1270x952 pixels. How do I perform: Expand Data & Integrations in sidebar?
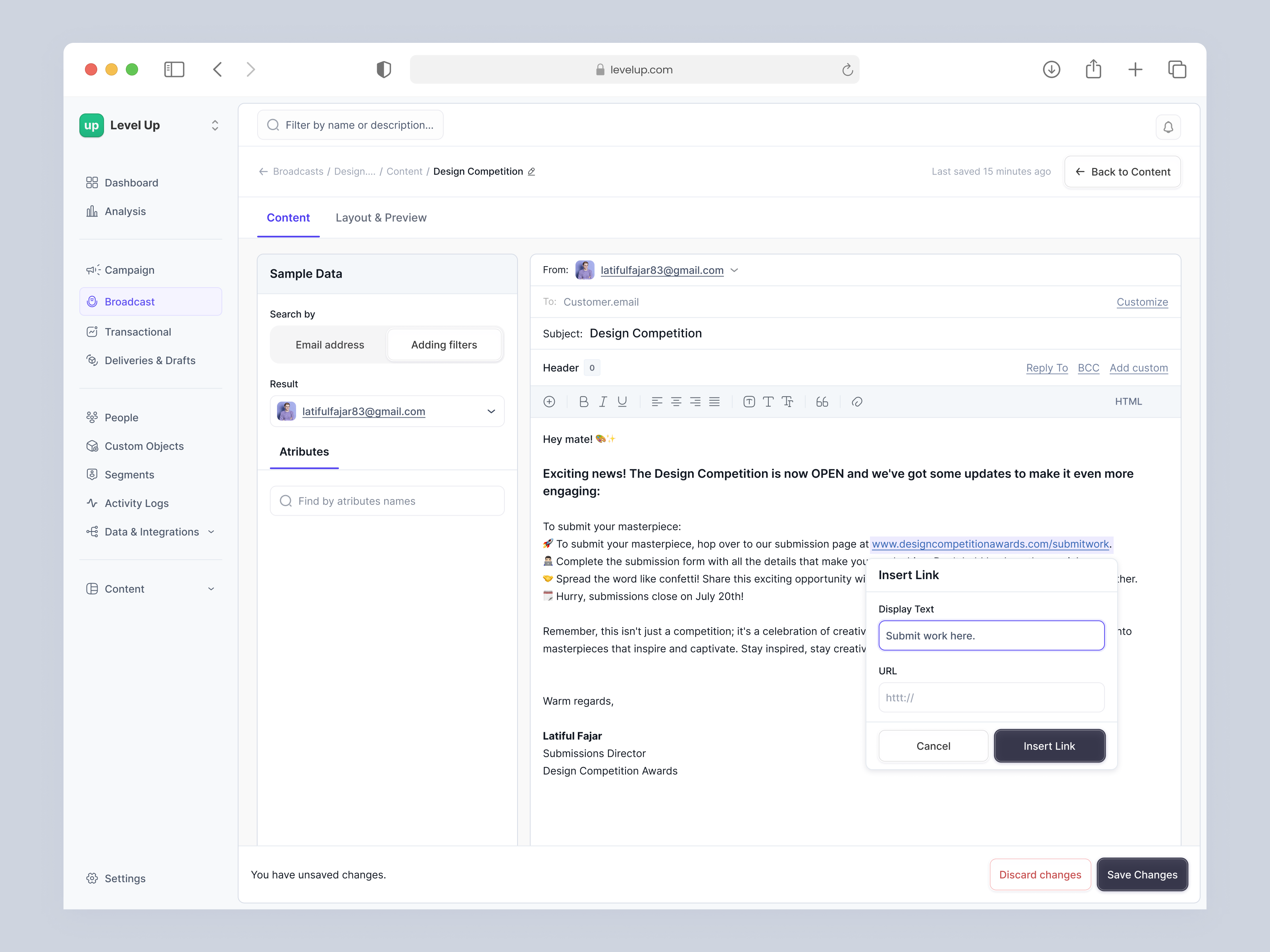[x=211, y=532]
